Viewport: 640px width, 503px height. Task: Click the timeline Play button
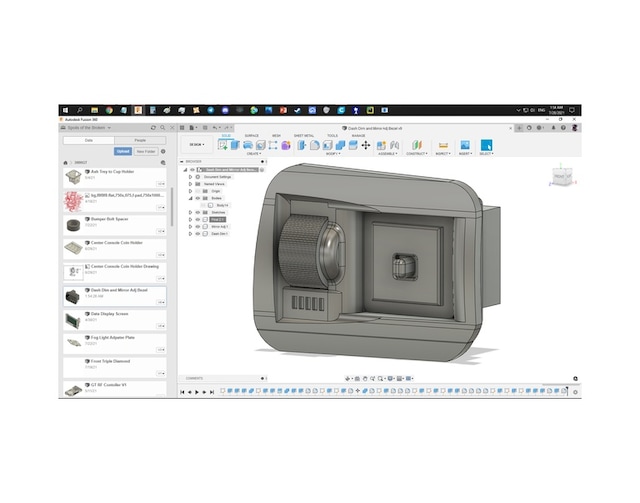[197, 392]
